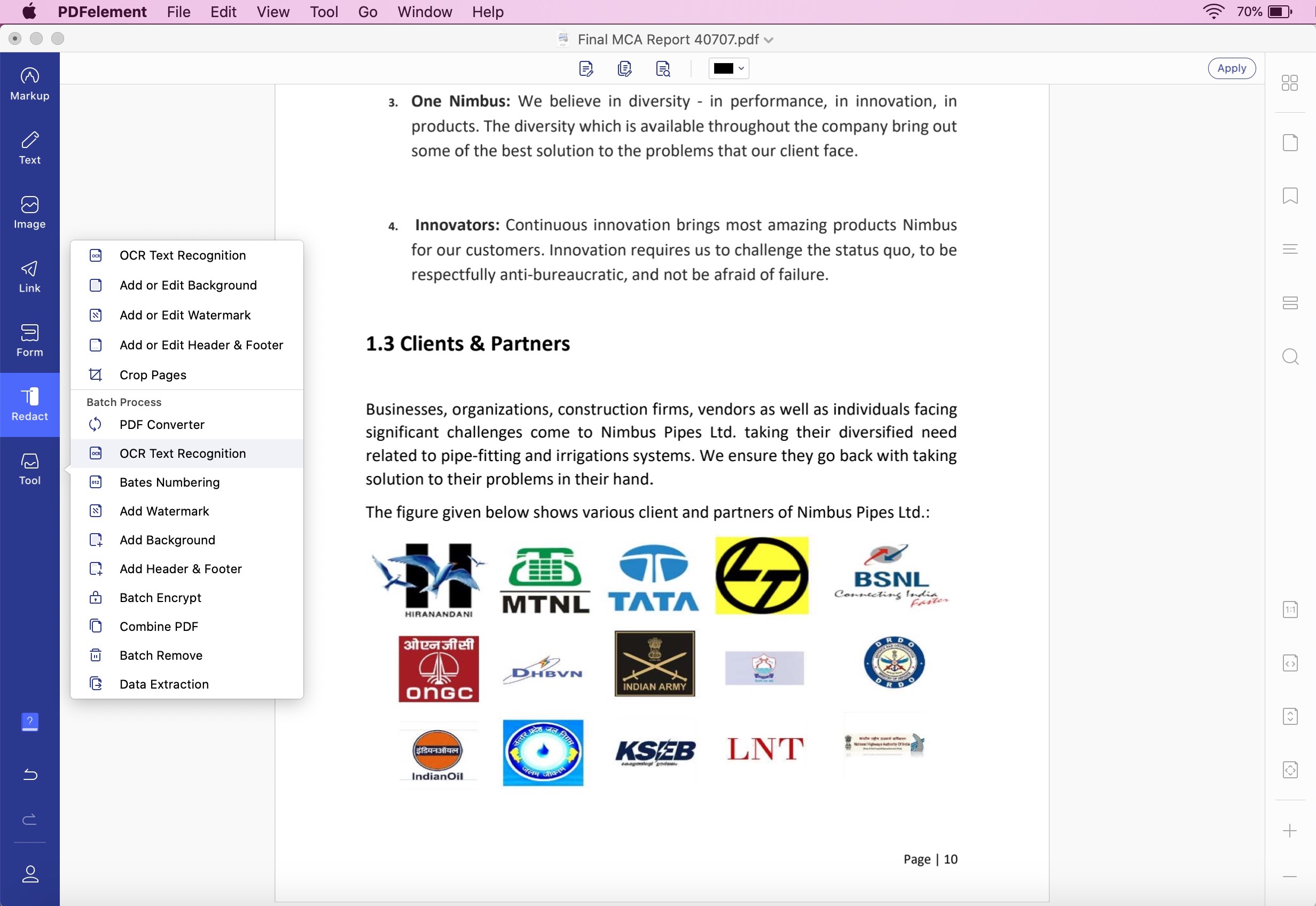Click the fit page view icon
Viewport: 1316px width, 906px height.
pos(1290,770)
